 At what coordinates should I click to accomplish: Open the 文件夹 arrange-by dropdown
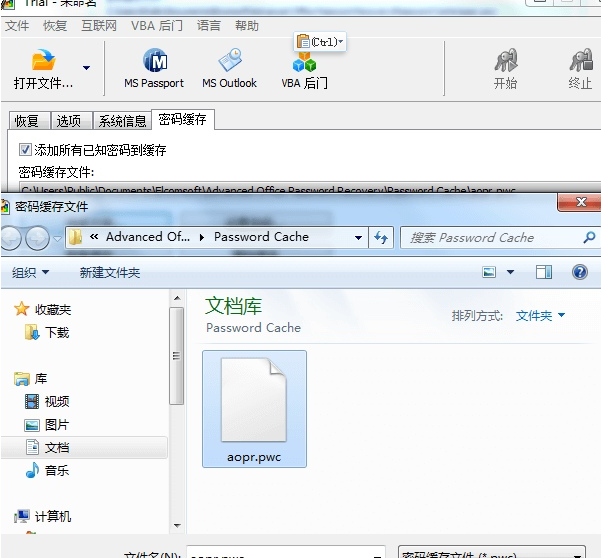(x=540, y=315)
